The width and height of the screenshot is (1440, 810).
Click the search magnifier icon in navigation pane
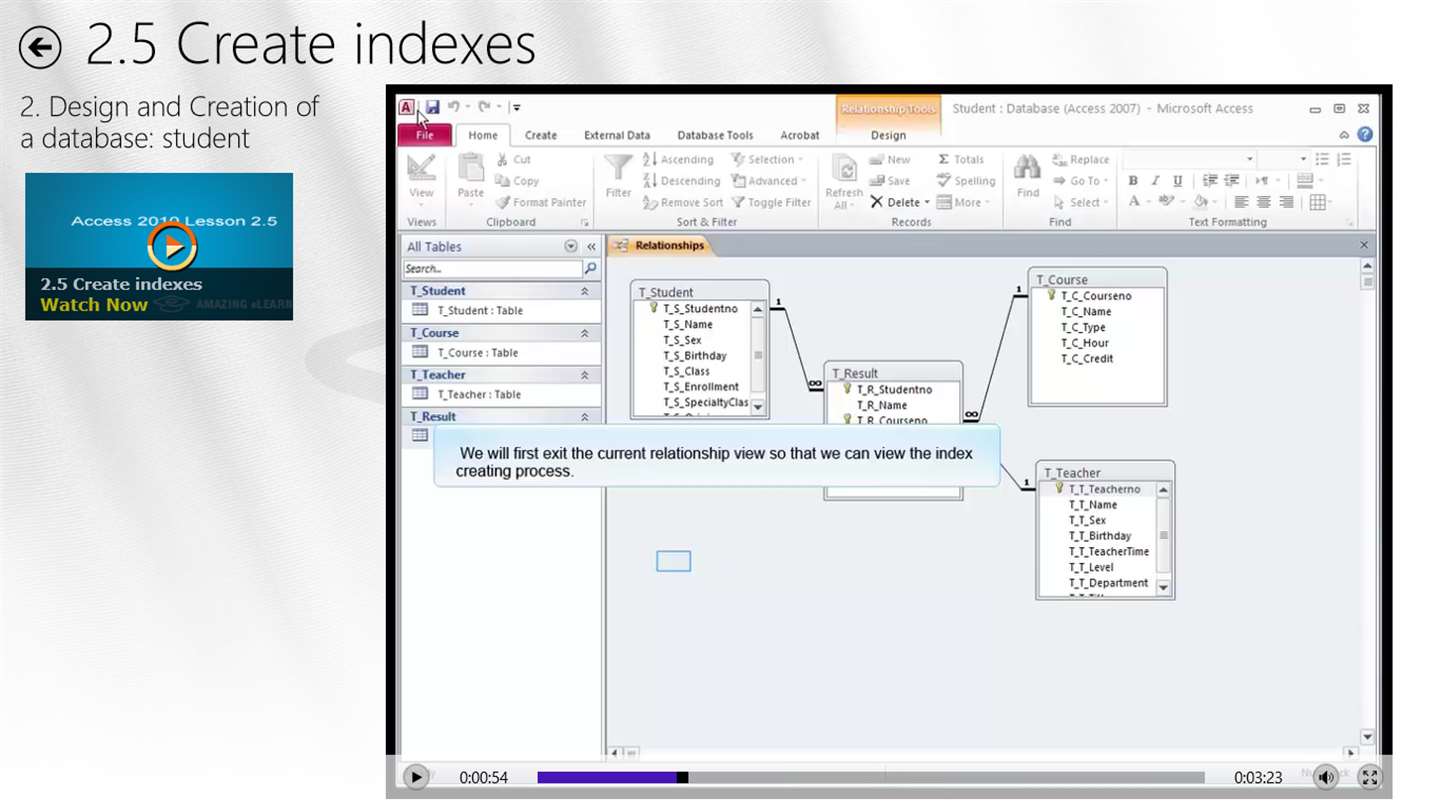point(590,268)
